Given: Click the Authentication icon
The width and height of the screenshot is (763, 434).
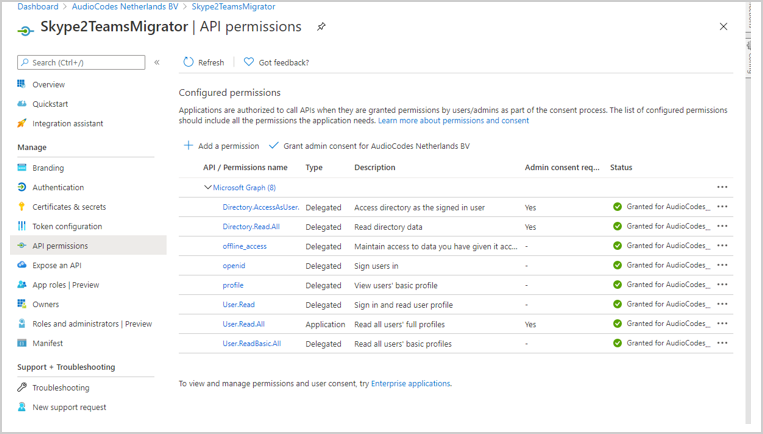Looking at the screenshot, I should tap(21, 187).
